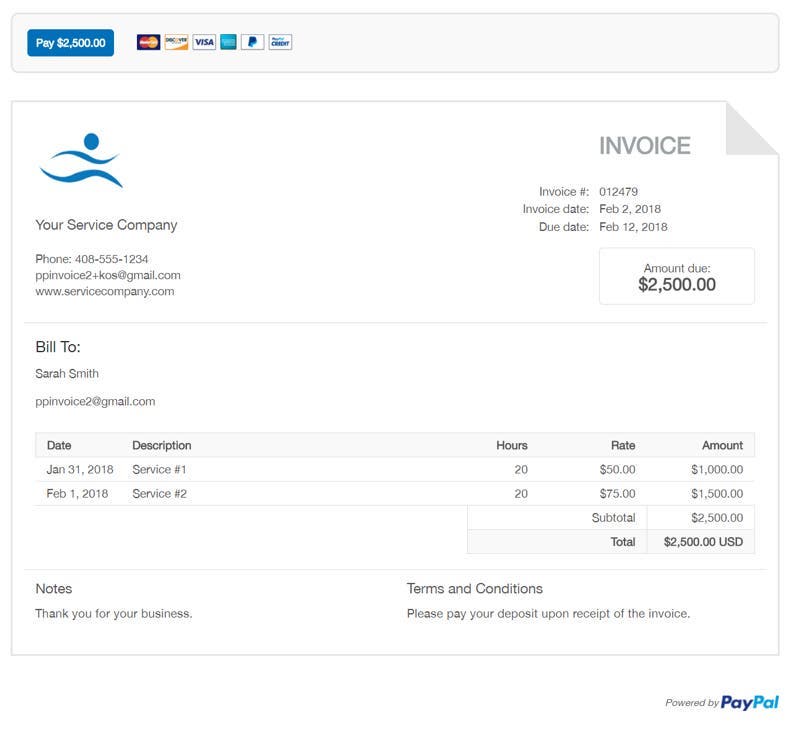This screenshot has height=737, width=795.
Task: Select the Service #1 row description
Action: click(159, 469)
